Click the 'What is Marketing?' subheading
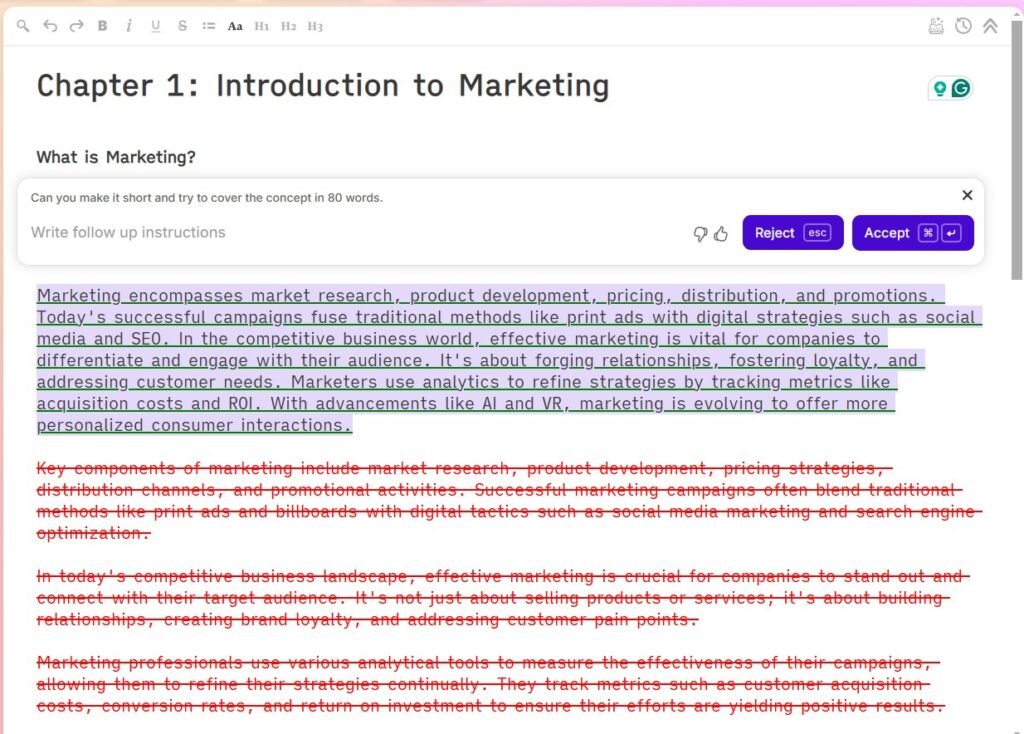The width and height of the screenshot is (1024, 734). [x=116, y=157]
